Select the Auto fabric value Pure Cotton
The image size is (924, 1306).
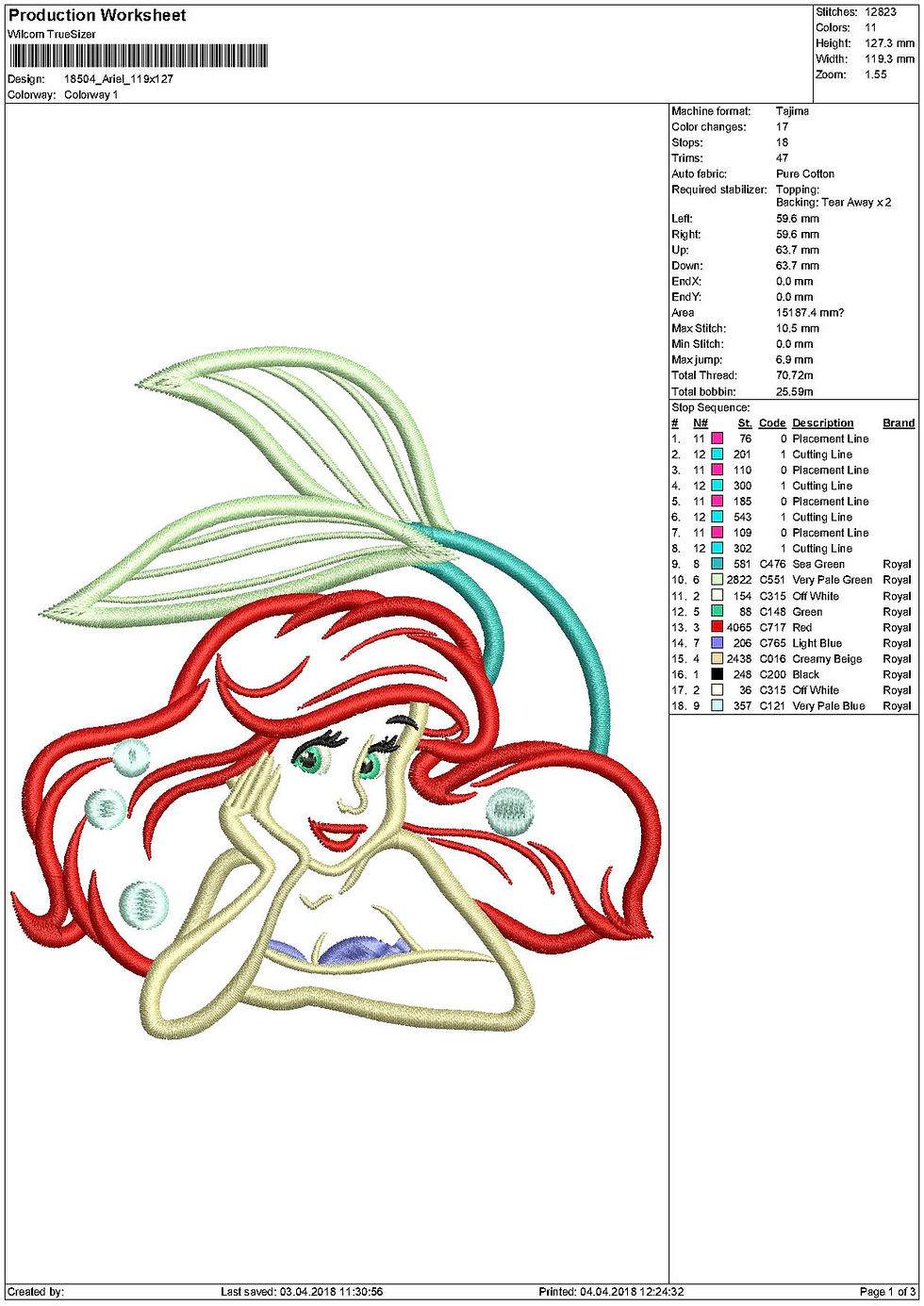[805, 174]
